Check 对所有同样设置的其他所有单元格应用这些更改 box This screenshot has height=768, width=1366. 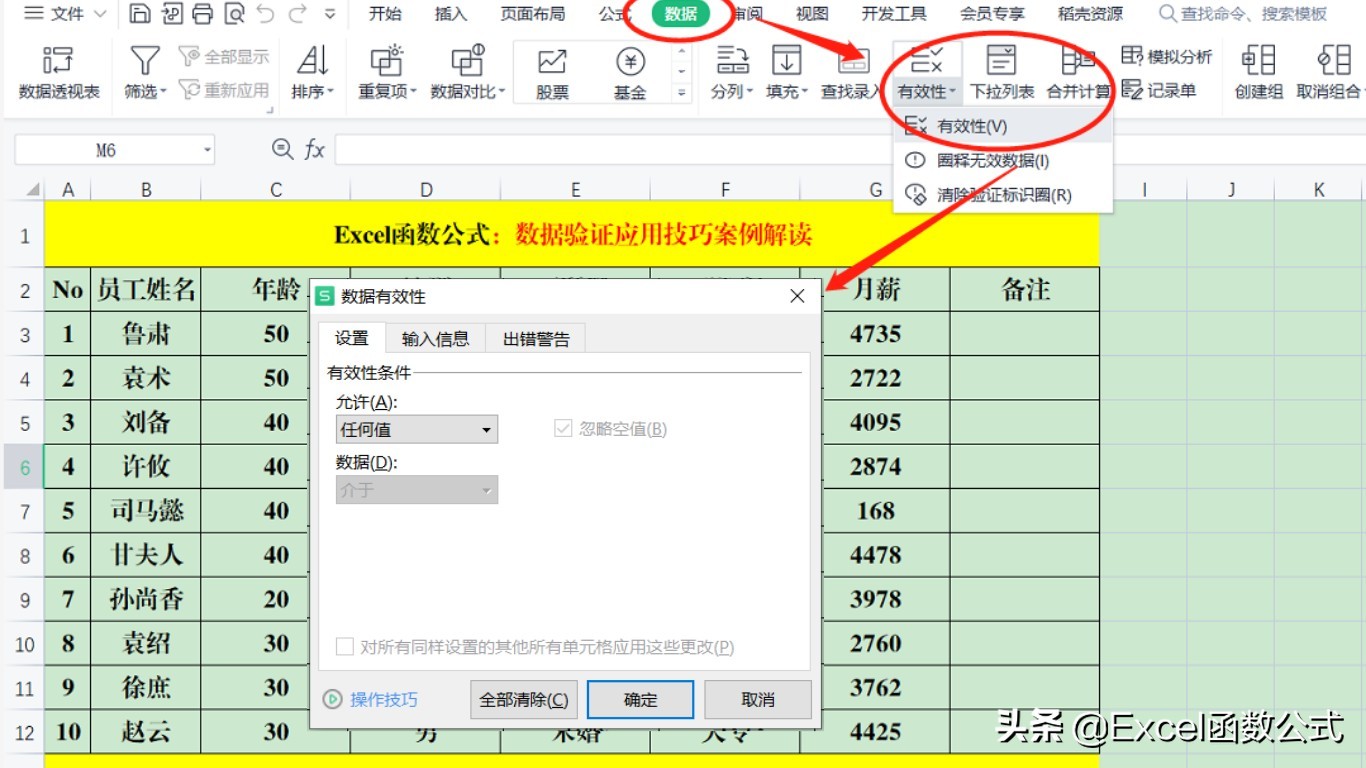345,647
